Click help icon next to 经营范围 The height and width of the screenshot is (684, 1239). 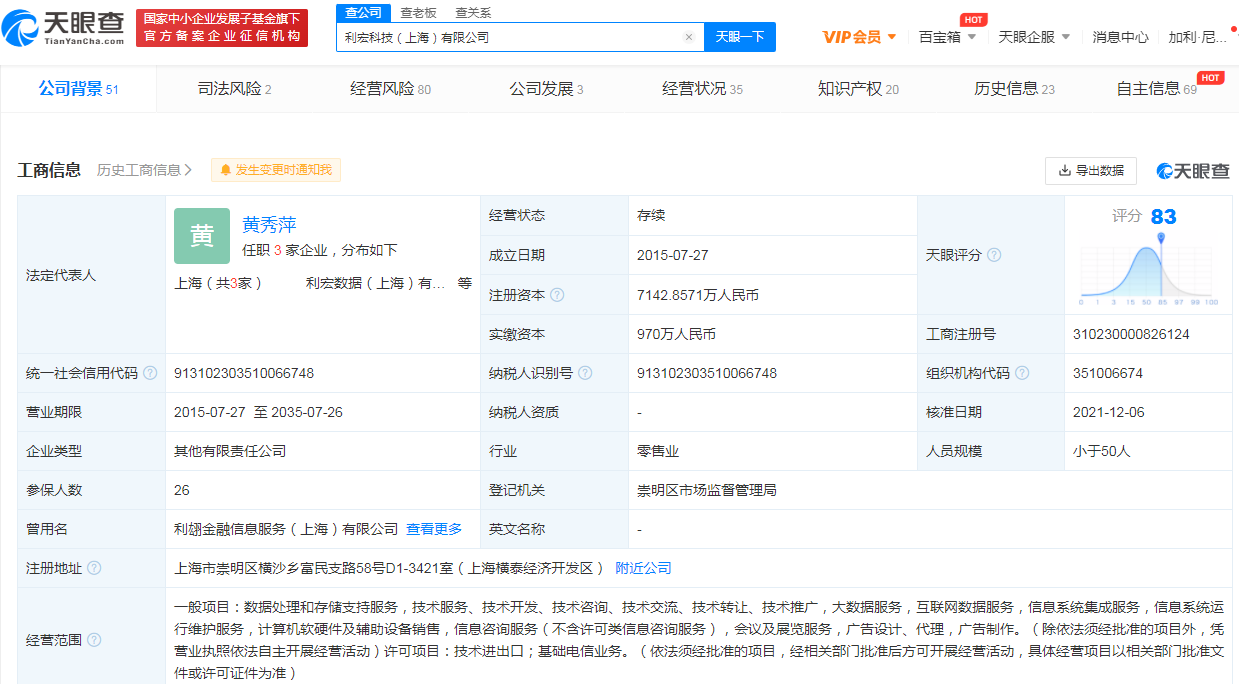94,640
